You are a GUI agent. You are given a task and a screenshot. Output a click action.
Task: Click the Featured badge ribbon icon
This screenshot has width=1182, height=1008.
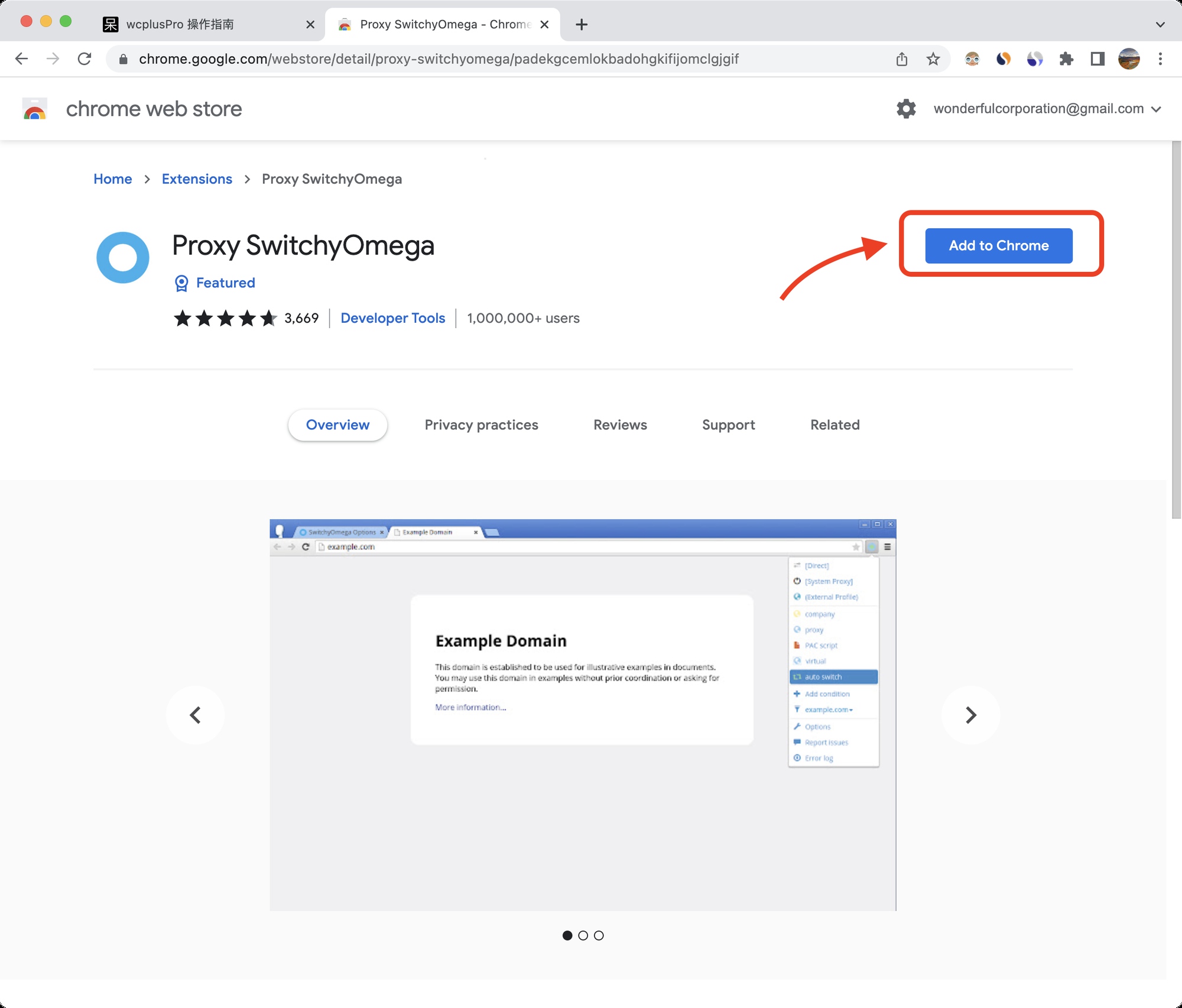point(181,283)
